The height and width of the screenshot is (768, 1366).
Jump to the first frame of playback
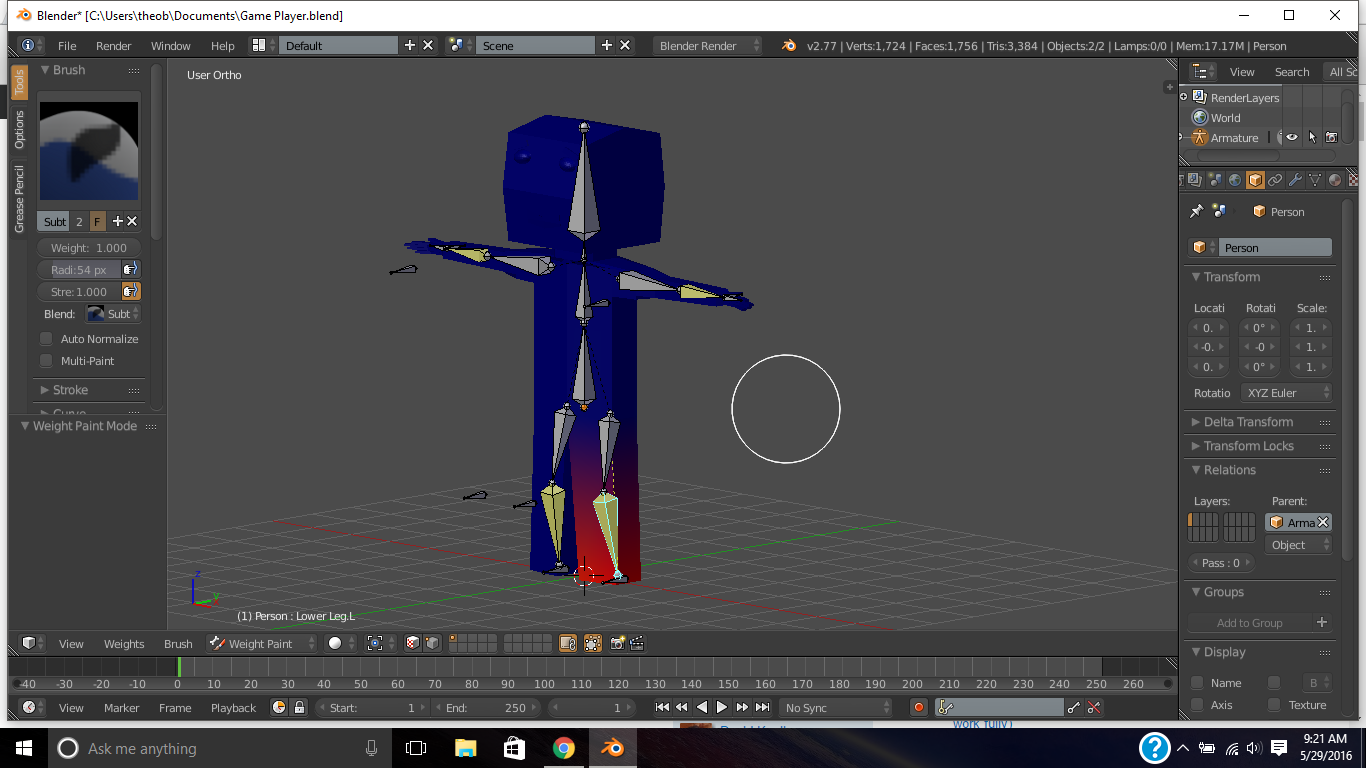click(662, 707)
